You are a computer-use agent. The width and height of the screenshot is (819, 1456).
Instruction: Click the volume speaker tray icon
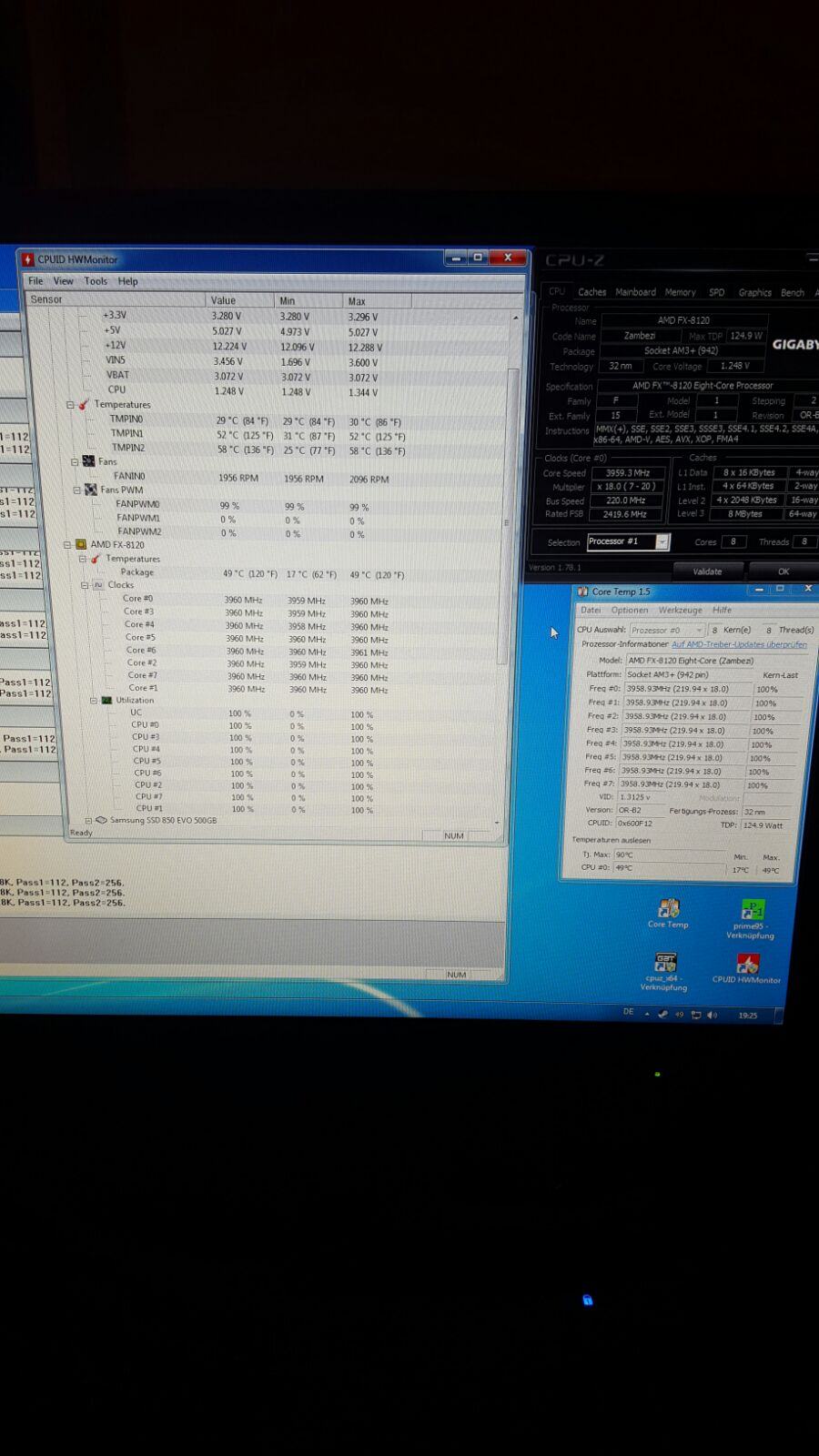click(712, 1015)
